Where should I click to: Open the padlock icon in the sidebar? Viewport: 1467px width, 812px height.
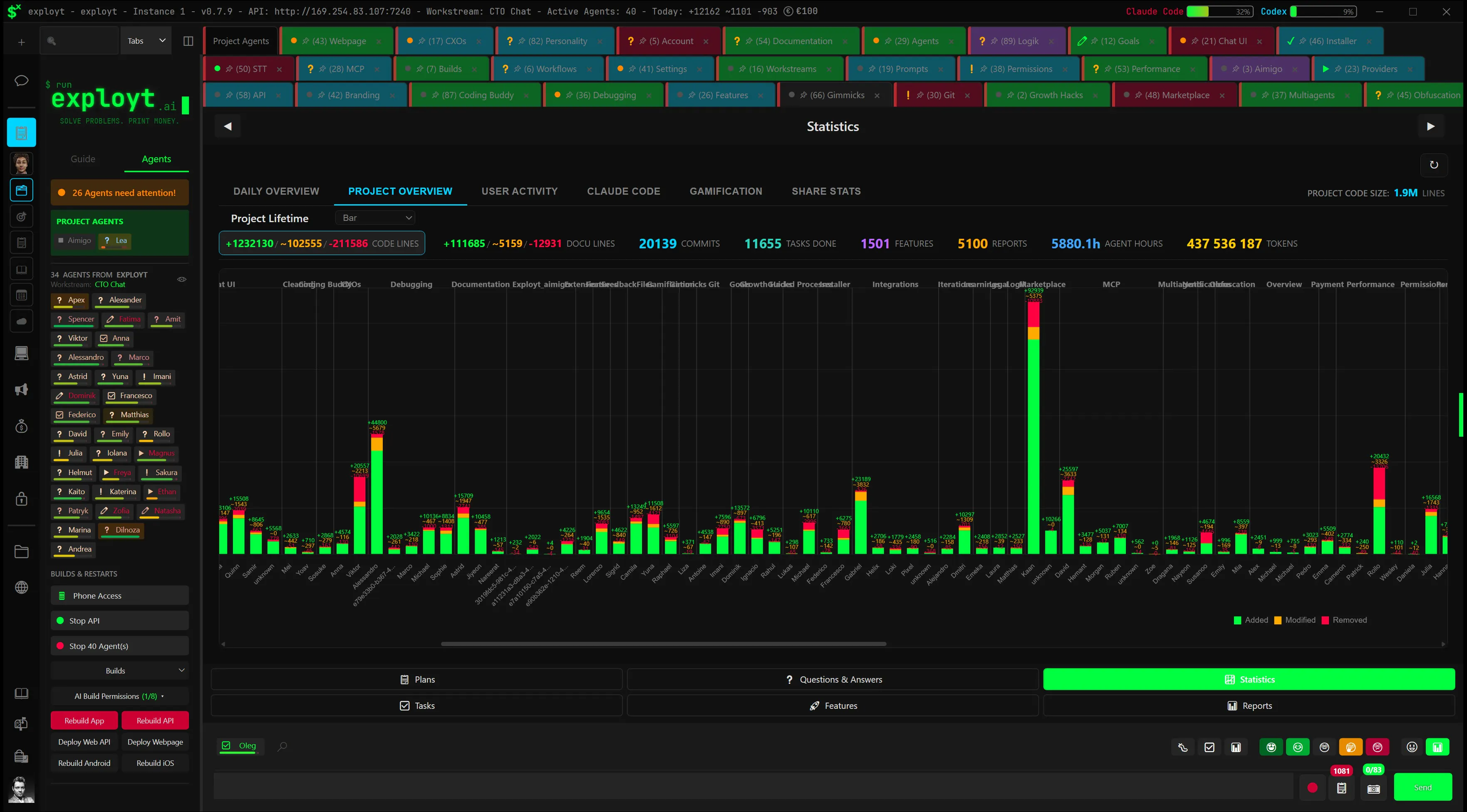[x=21, y=499]
